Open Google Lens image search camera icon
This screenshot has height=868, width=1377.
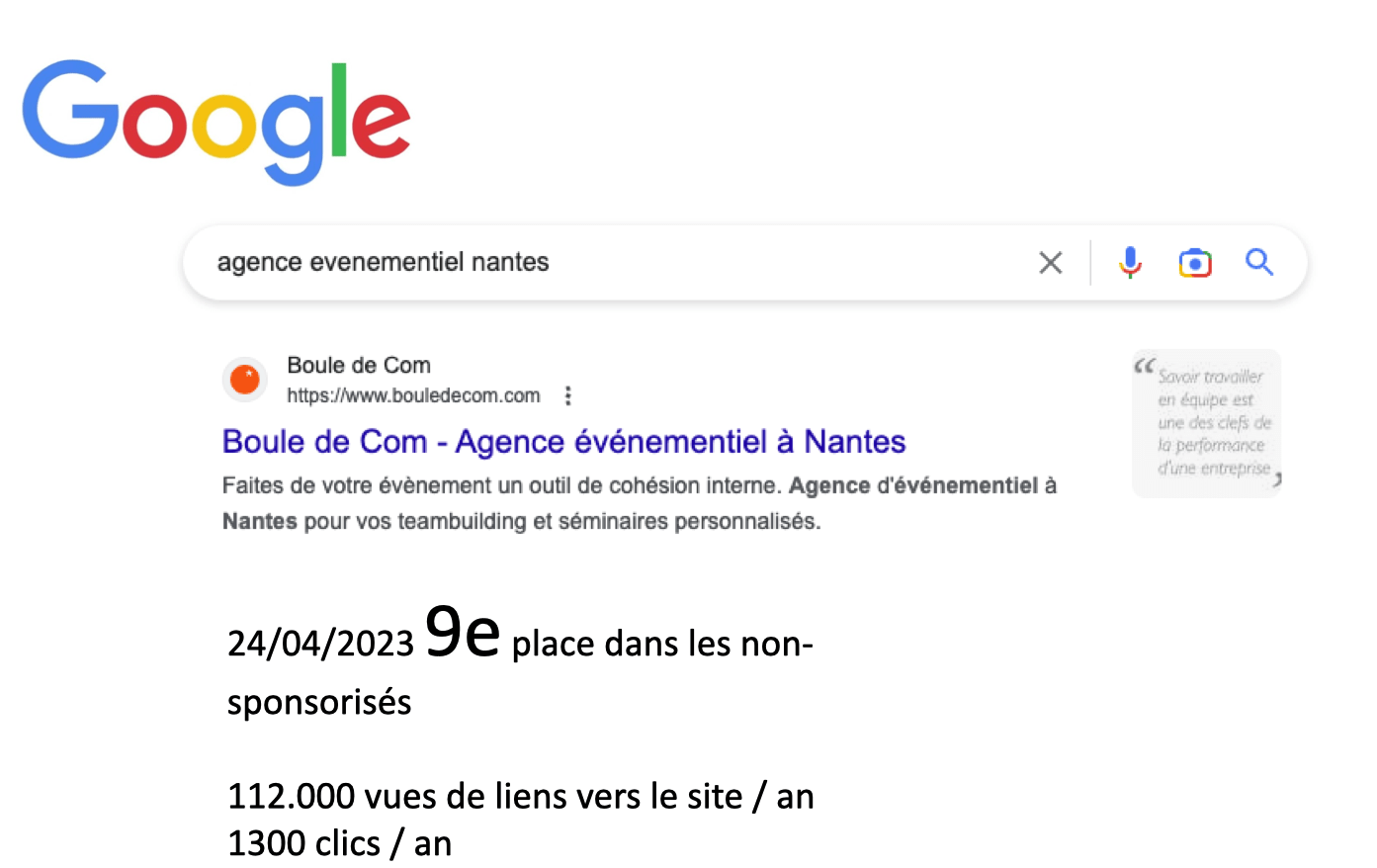pos(1195,263)
